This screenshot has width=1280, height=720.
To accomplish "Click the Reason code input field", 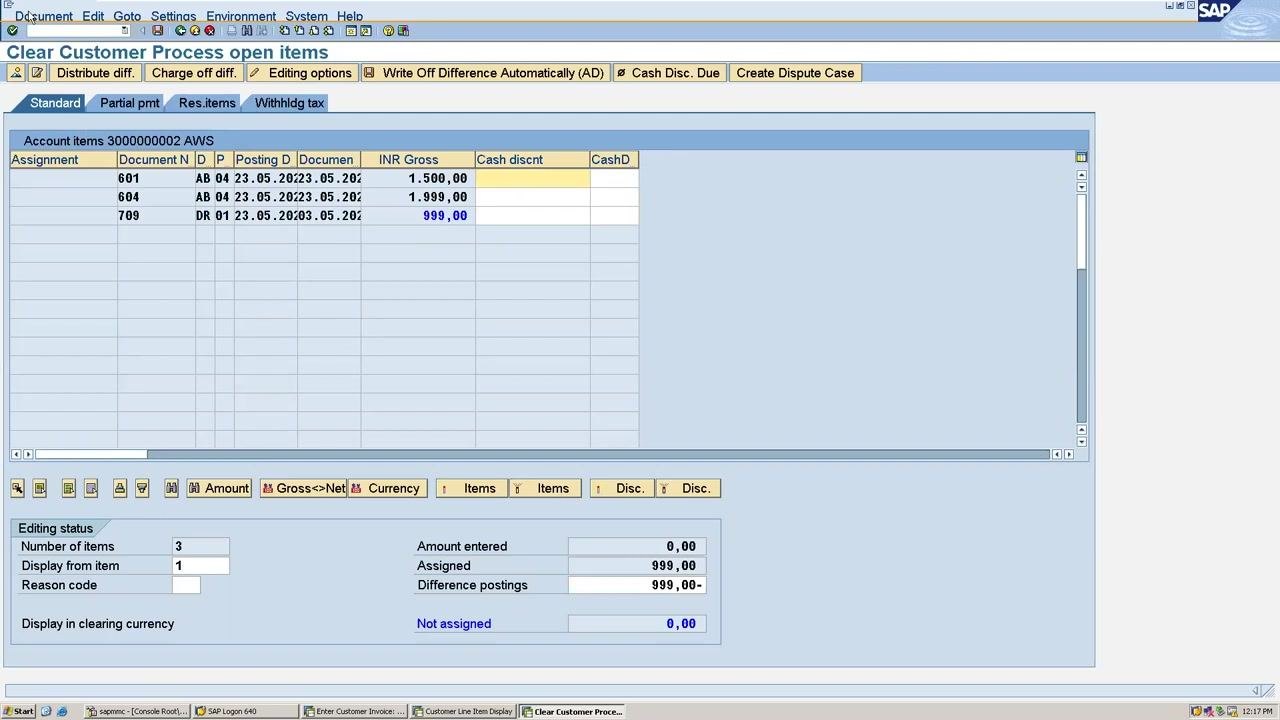I will tap(186, 585).
